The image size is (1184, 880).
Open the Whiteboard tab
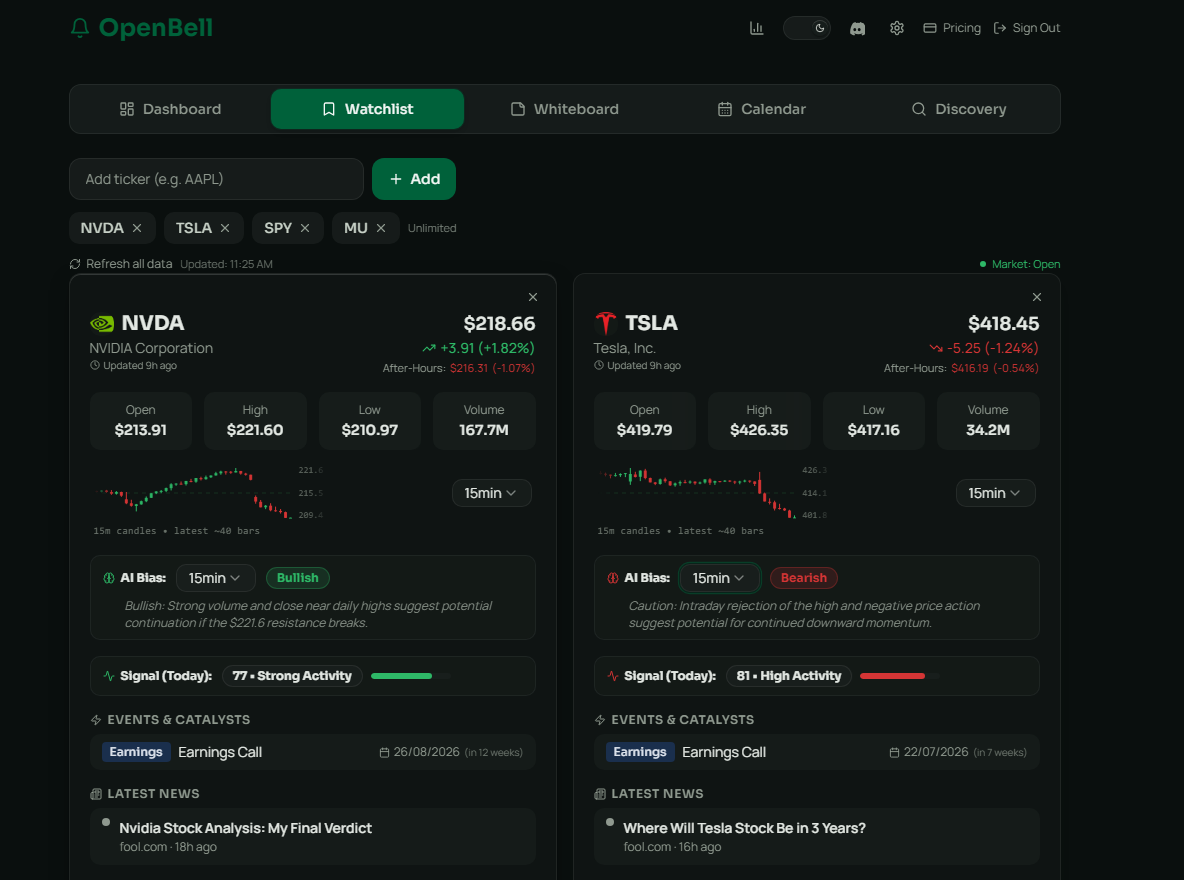click(565, 109)
